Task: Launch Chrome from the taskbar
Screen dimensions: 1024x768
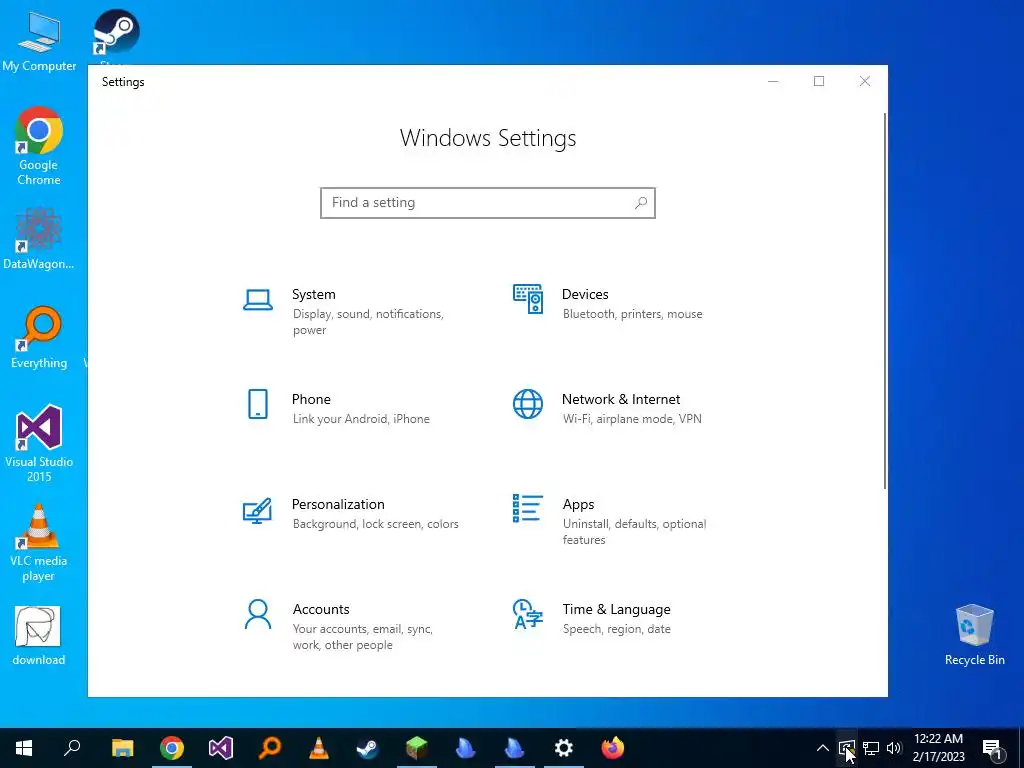Action: pos(172,748)
